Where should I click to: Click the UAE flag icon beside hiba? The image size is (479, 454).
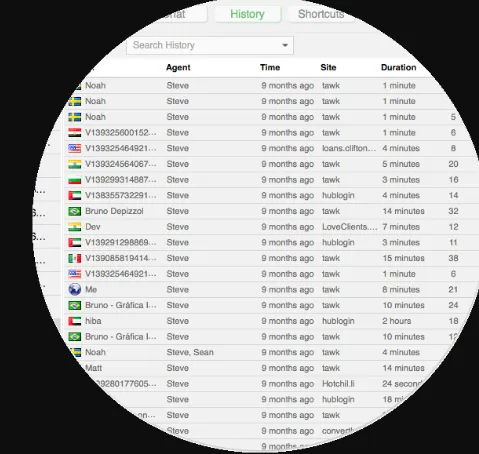point(74,321)
